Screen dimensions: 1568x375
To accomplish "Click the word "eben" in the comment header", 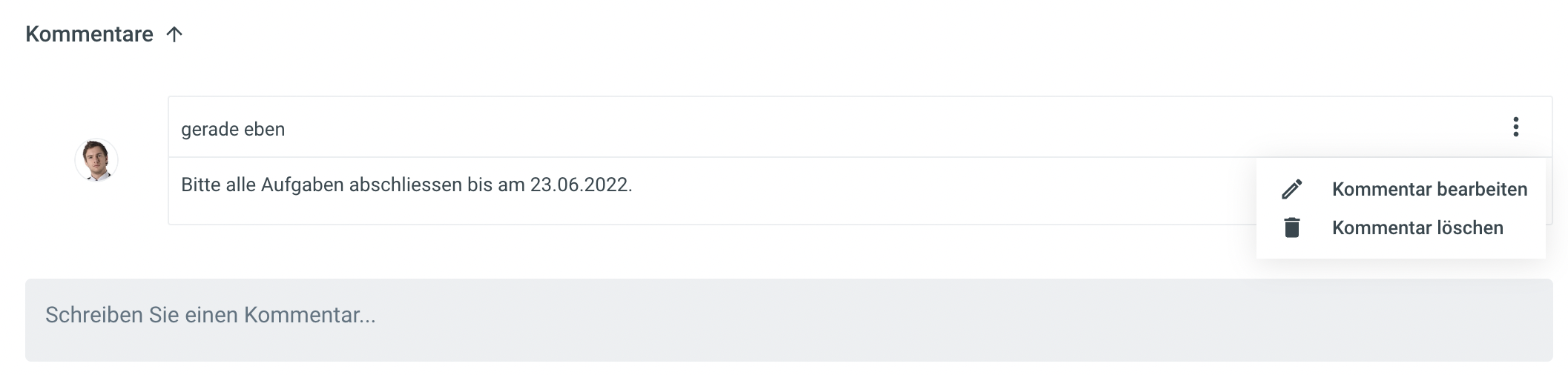I will tap(263, 130).
